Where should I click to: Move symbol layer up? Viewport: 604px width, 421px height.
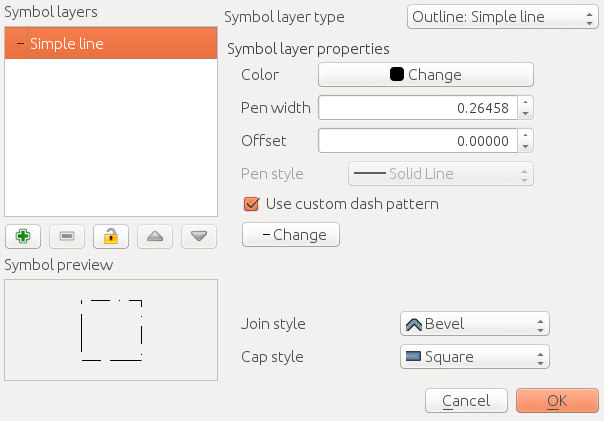pyautogui.click(x=155, y=236)
